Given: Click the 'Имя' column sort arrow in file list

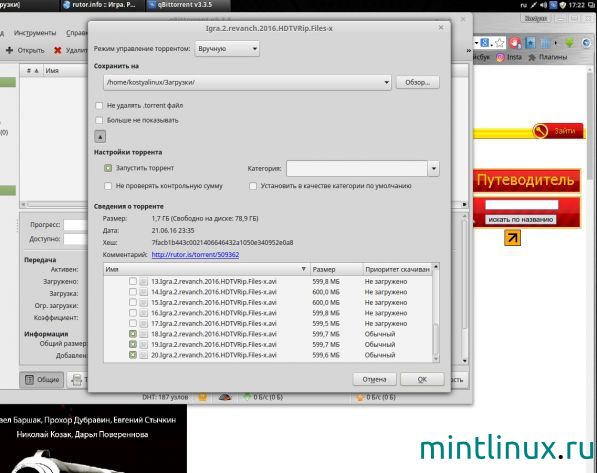Looking at the screenshot, I should (303, 269).
